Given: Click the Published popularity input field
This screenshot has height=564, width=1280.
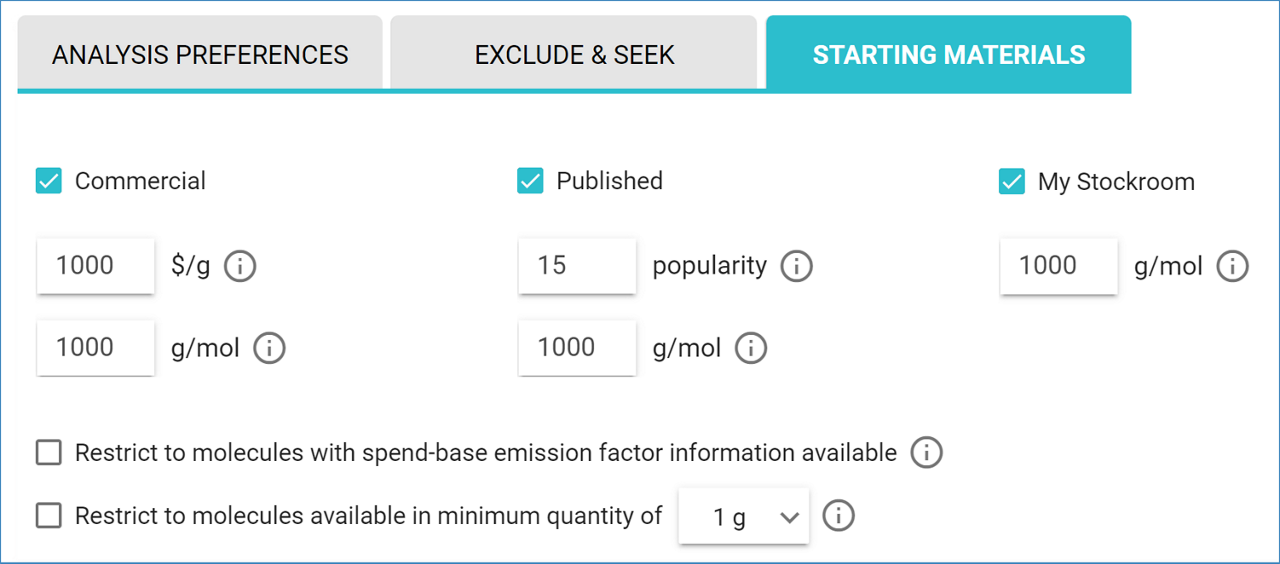Looking at the screenshot, I should tap(577, 266).
